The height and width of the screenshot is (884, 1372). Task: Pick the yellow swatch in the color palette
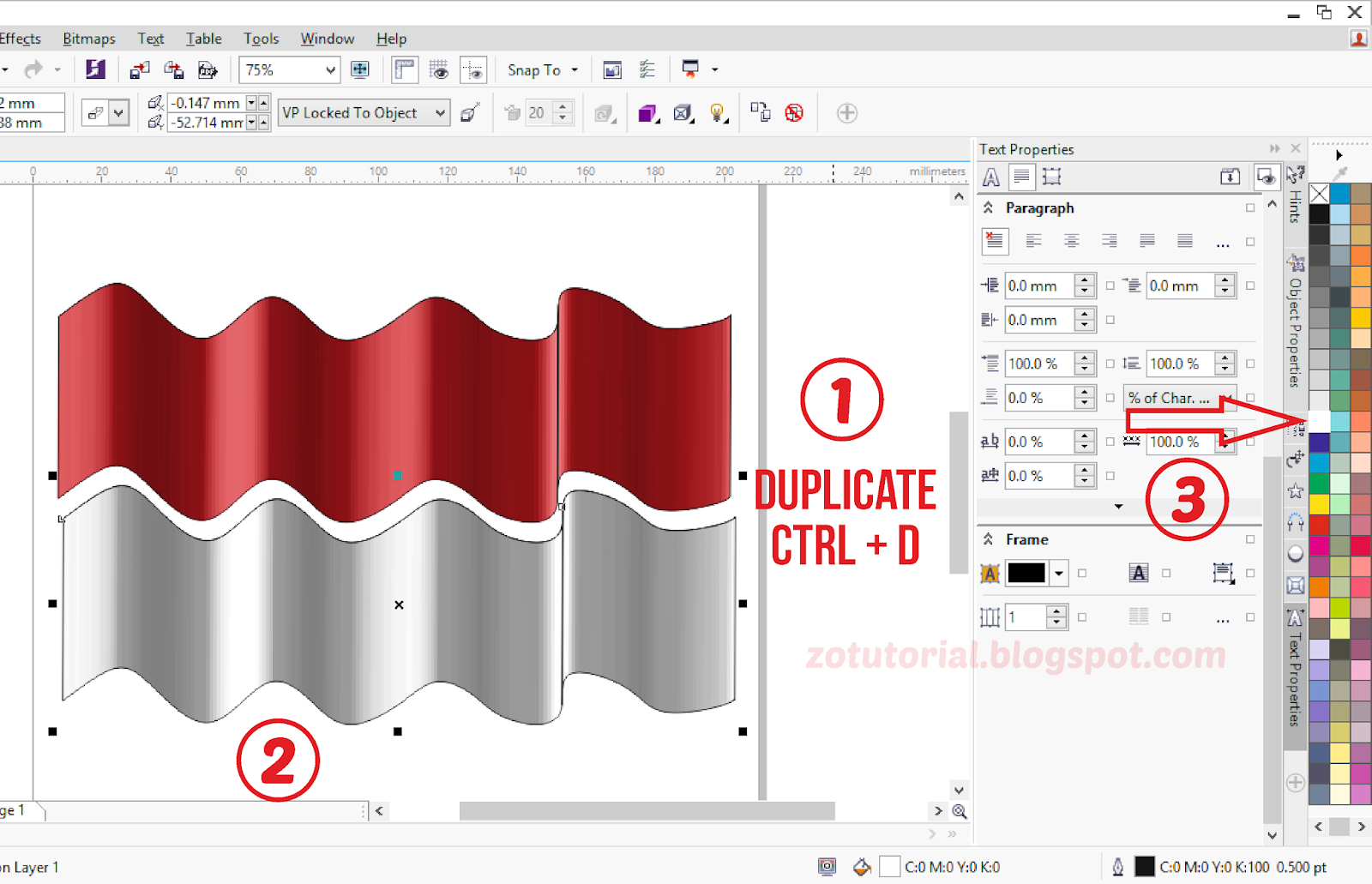pyautogui.click(x=1319, y=503)
